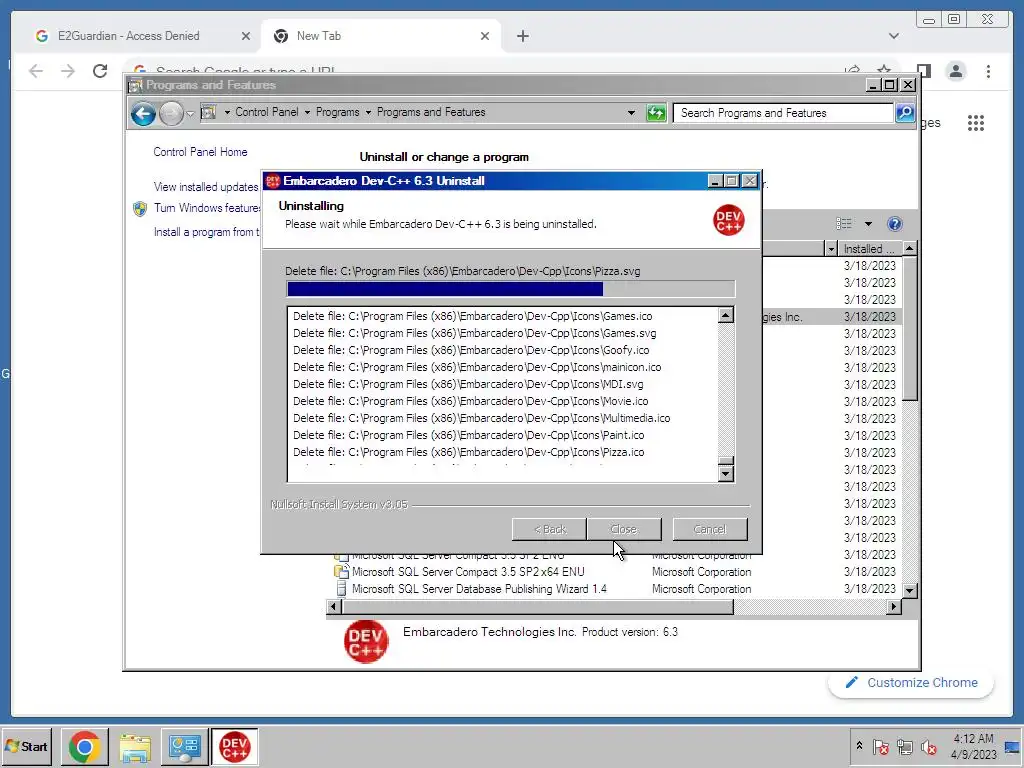The height and width of the screenshot is (768, 1024).
Task: Open view options dropdown arrow
Action: click(x=868, y=224)
